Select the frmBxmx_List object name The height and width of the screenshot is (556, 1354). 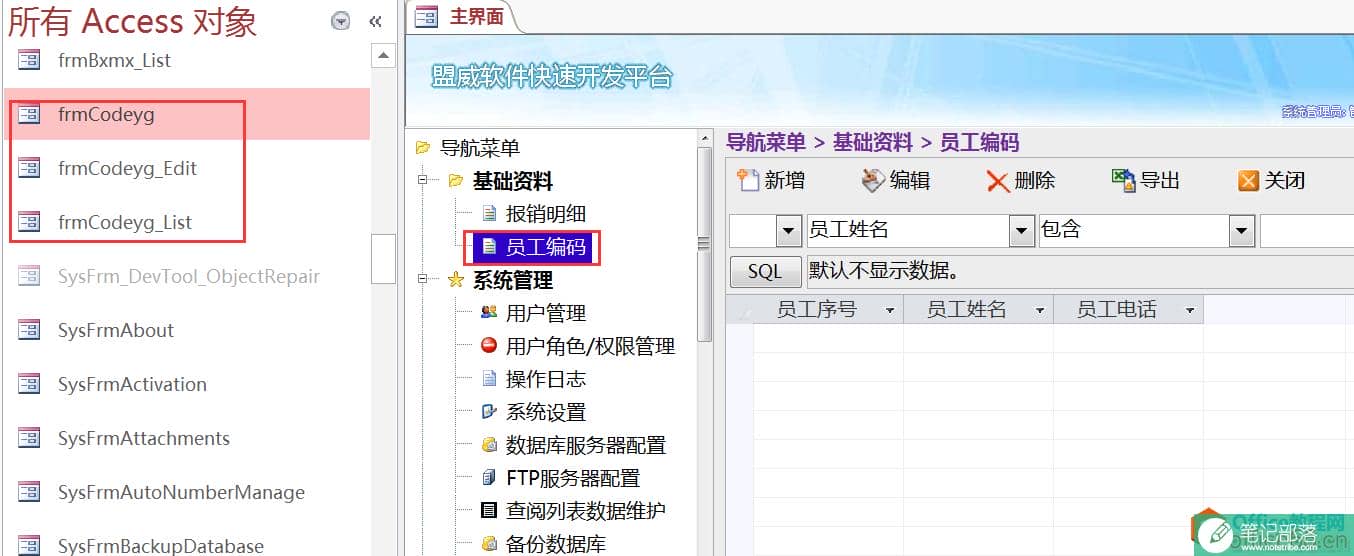[114, 60]
